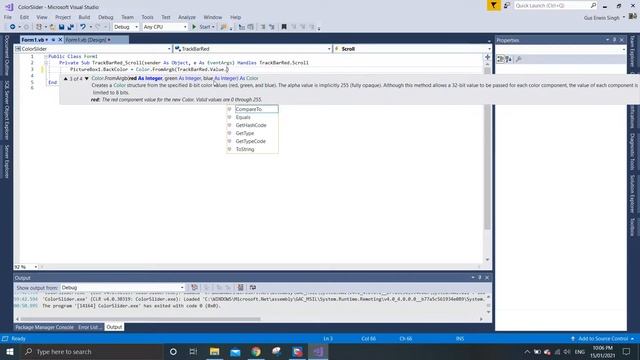Viewport: 640px width, 360px height.
Task: Click the Quick Launch search box
Action: [555, 5]
